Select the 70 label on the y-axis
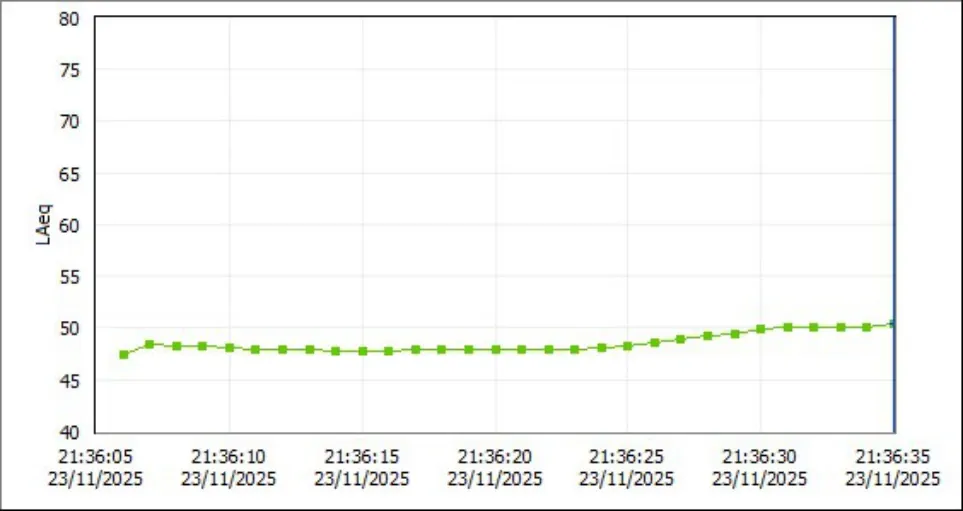The image size is (963, 511). 69,122
